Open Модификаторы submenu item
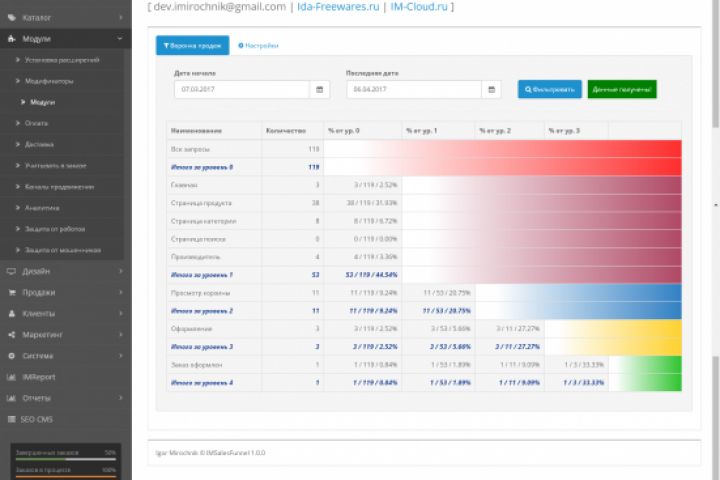The height and width of the screenshot is (480, 720). (x=62, y=81)
